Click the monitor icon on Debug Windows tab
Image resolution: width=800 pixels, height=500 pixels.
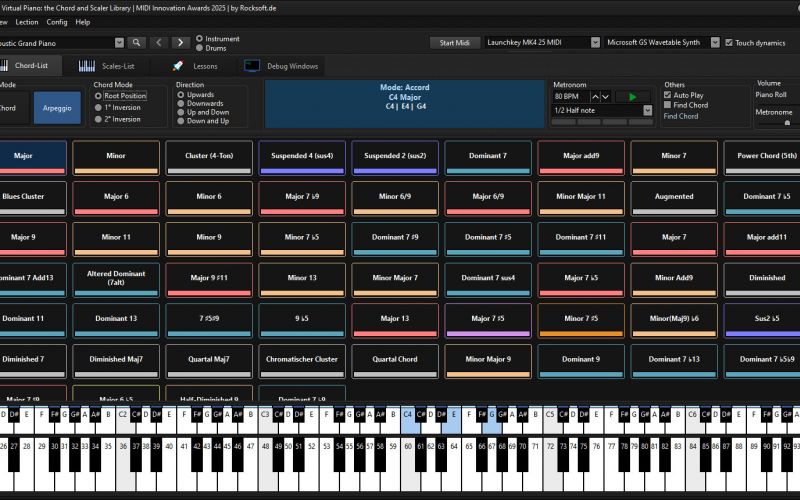(x=252, y=66)
